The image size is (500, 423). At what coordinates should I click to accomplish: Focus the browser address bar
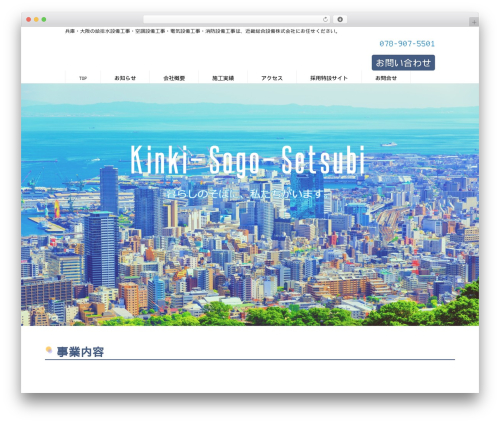[x=236, y=20]
